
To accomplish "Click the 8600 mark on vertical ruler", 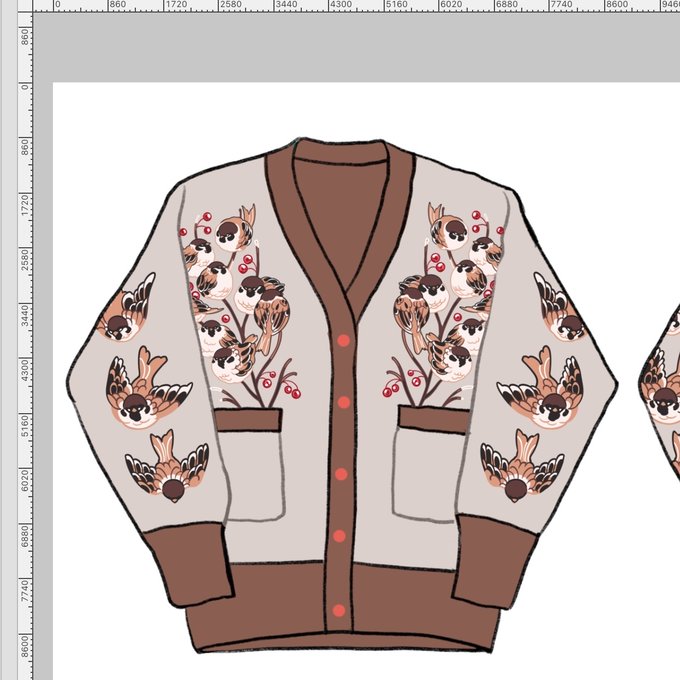I will pos(25,647).
